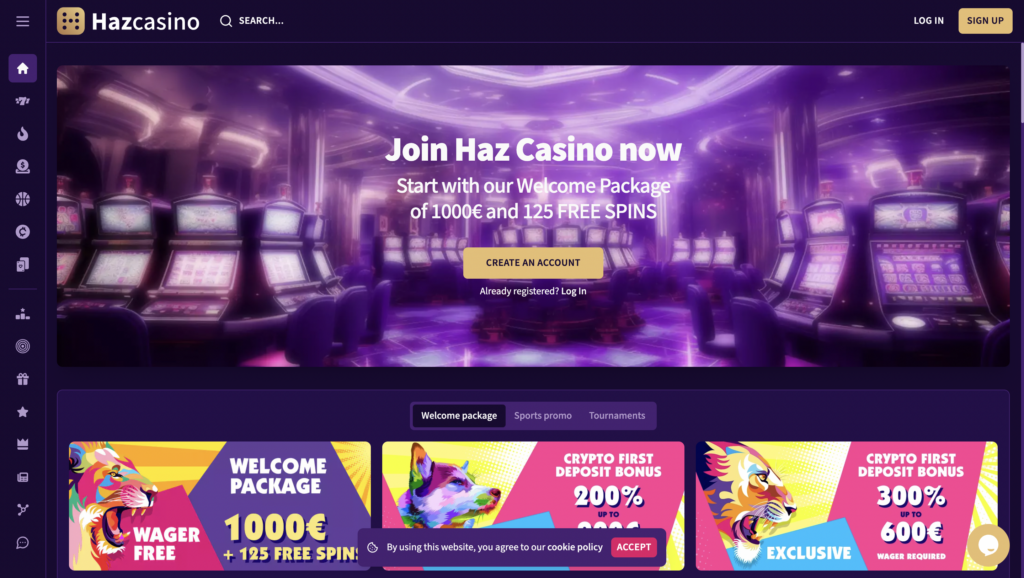
Task: Select the flame hot games icon
Action: point(23,134)
